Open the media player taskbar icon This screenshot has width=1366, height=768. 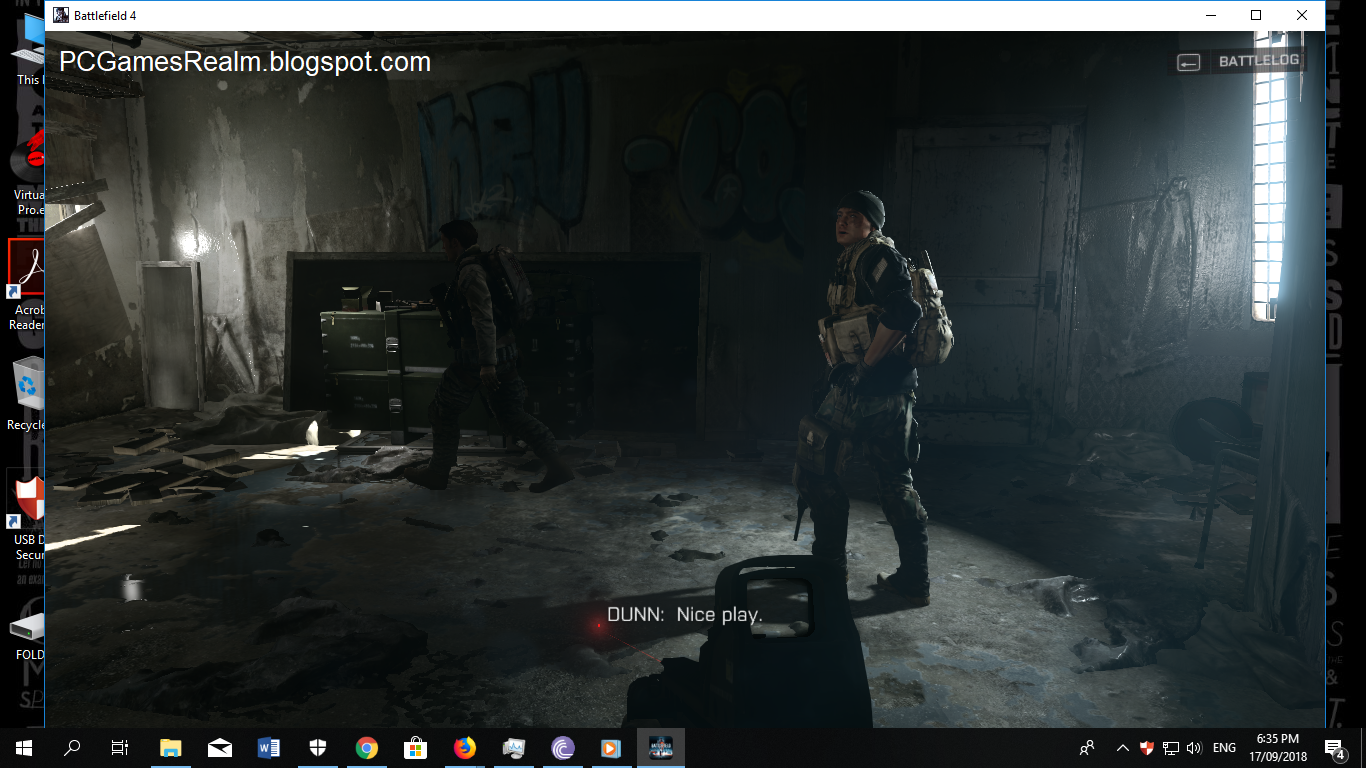coord(612,748)
